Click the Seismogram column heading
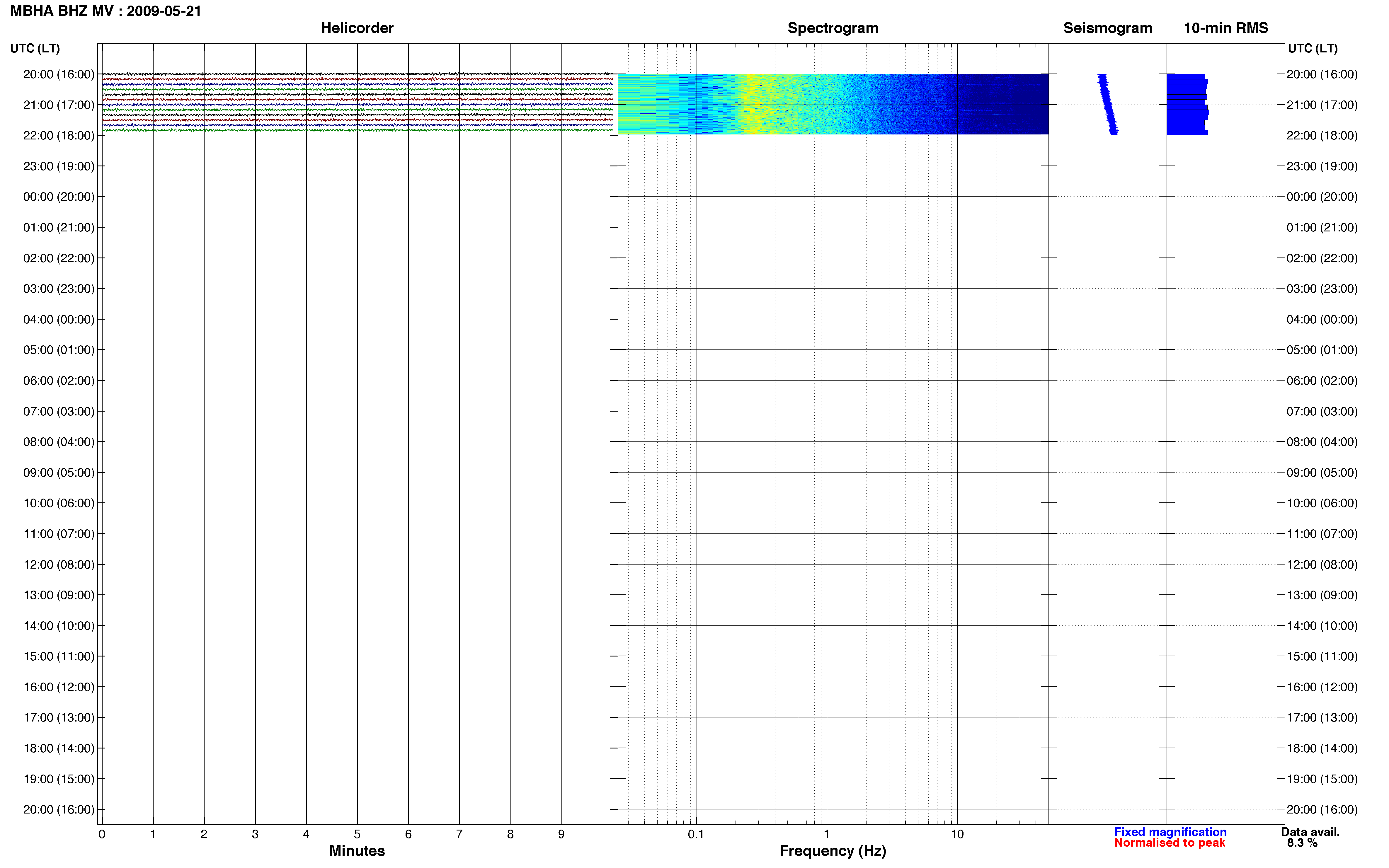The width and height of the screenshot is (1389, 868). click(1108, 28)
